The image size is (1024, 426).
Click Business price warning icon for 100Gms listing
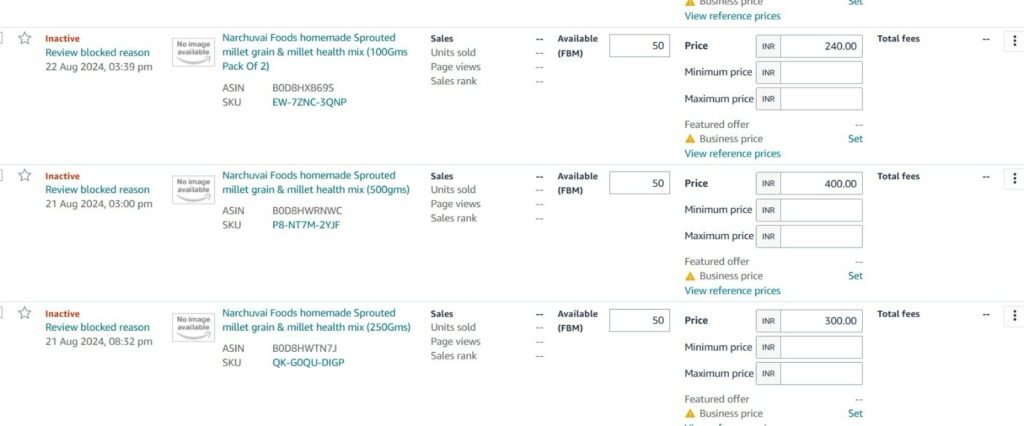[690, 139]
